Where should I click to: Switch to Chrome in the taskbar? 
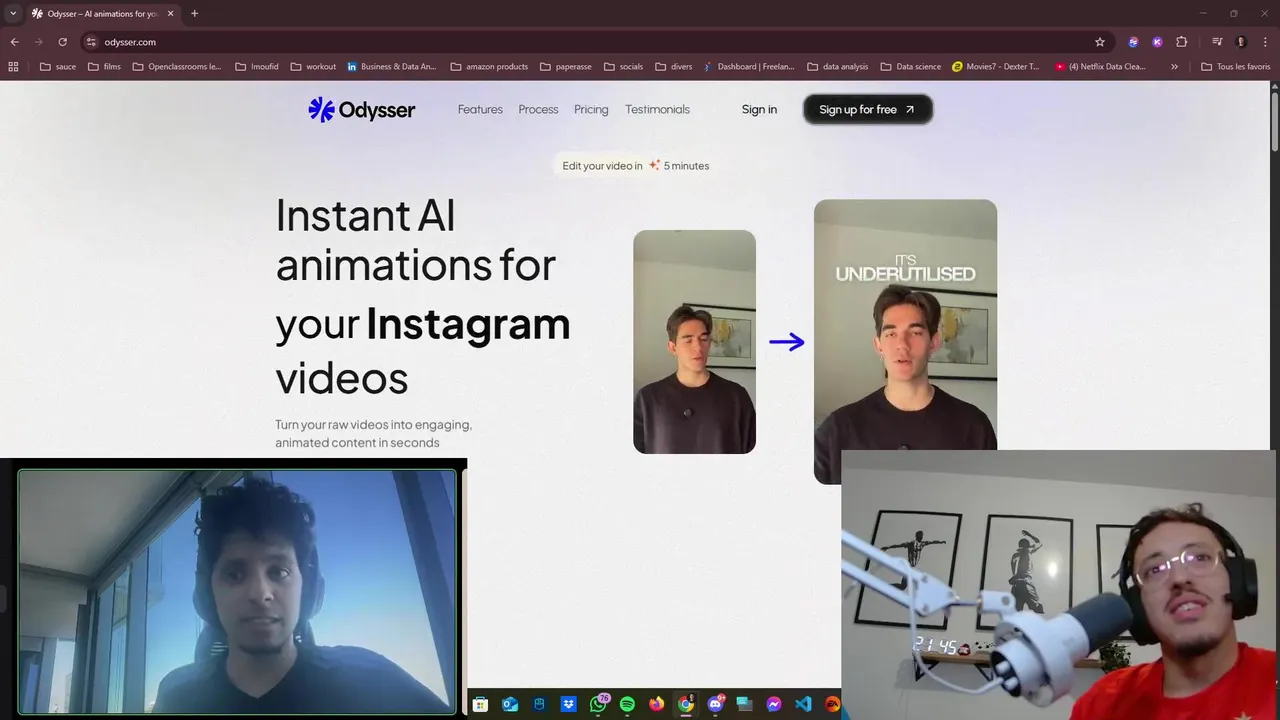[686, 704]
